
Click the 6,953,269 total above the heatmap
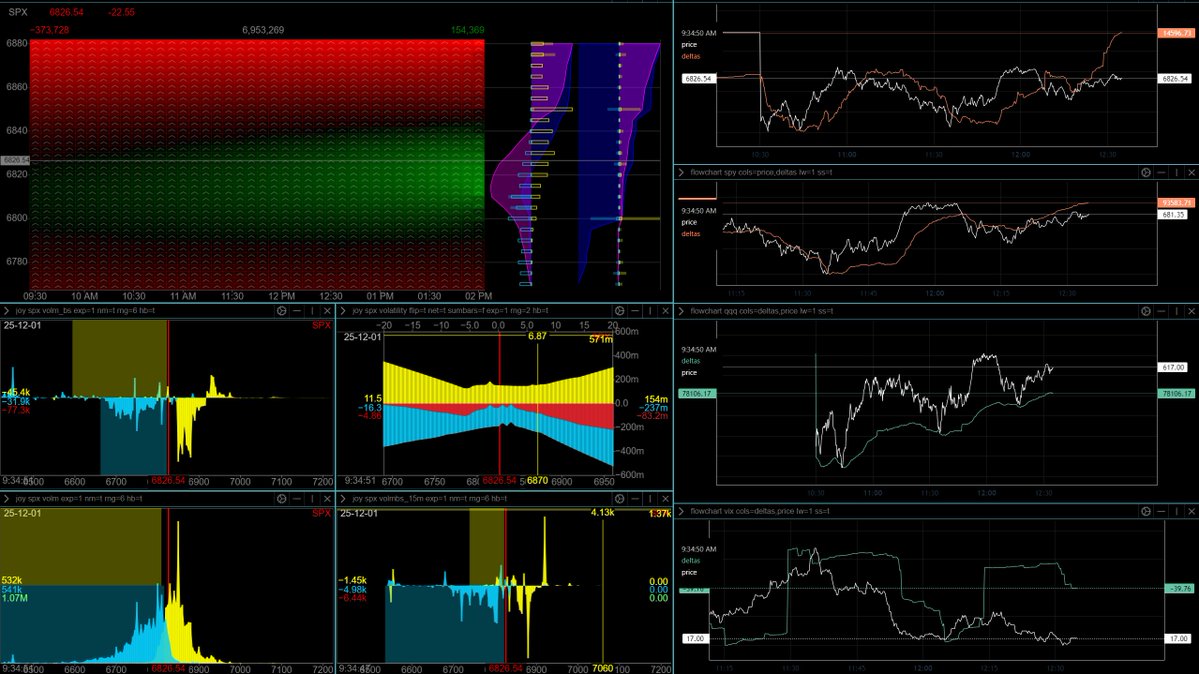(263, 30)
